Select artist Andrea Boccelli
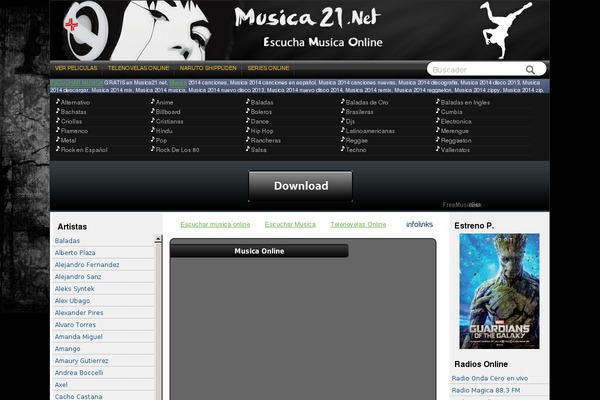Image resolution: width=600 pixels, height=400 pixels. point(79,373)
